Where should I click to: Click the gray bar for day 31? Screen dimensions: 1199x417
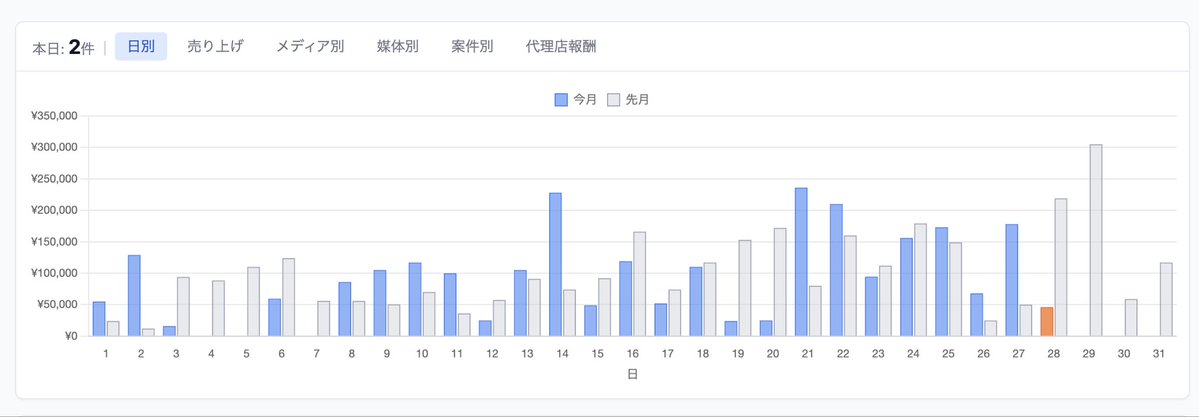(1166, 299)
